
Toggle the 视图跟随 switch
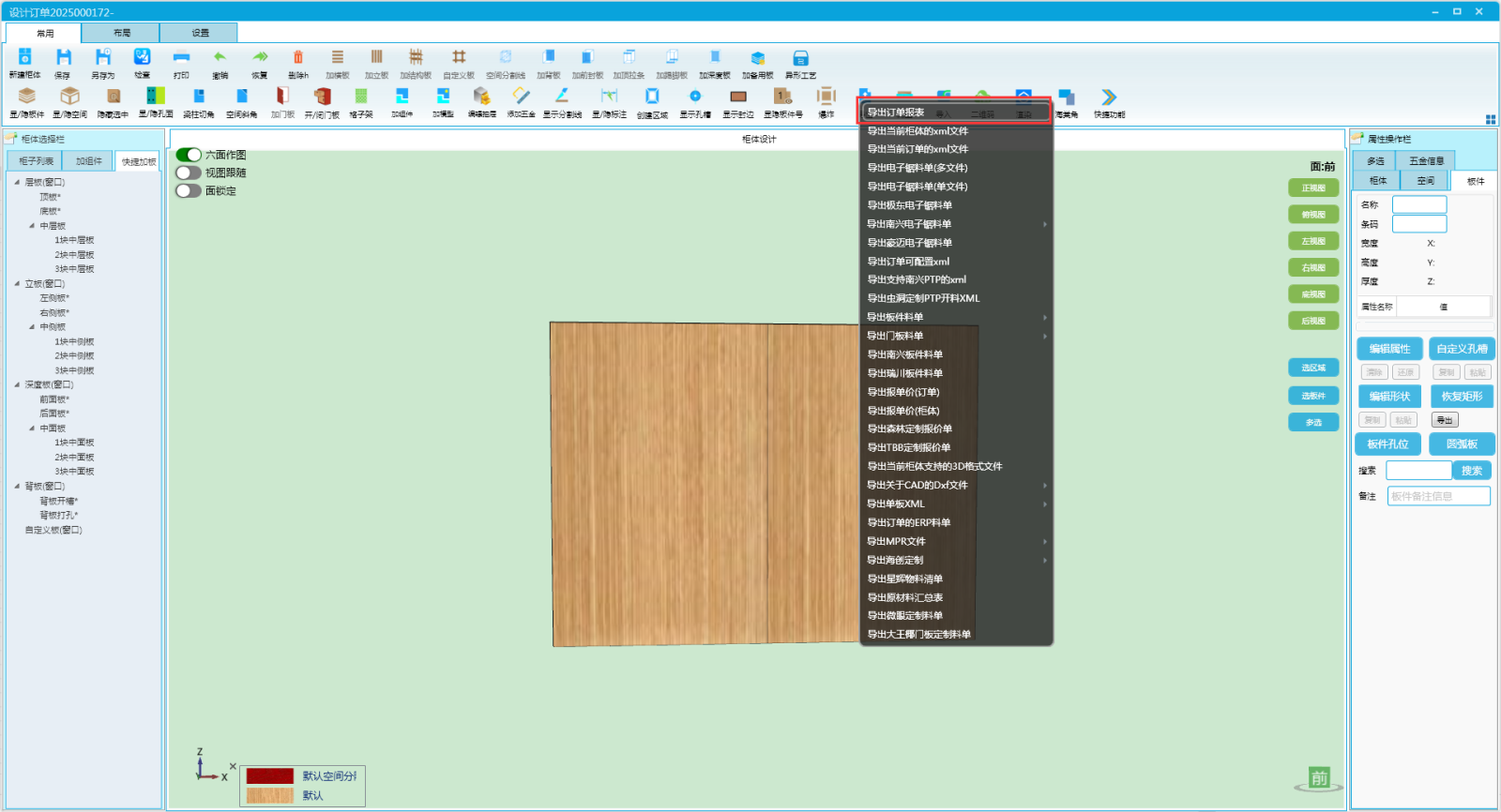[x=189, y=173]
